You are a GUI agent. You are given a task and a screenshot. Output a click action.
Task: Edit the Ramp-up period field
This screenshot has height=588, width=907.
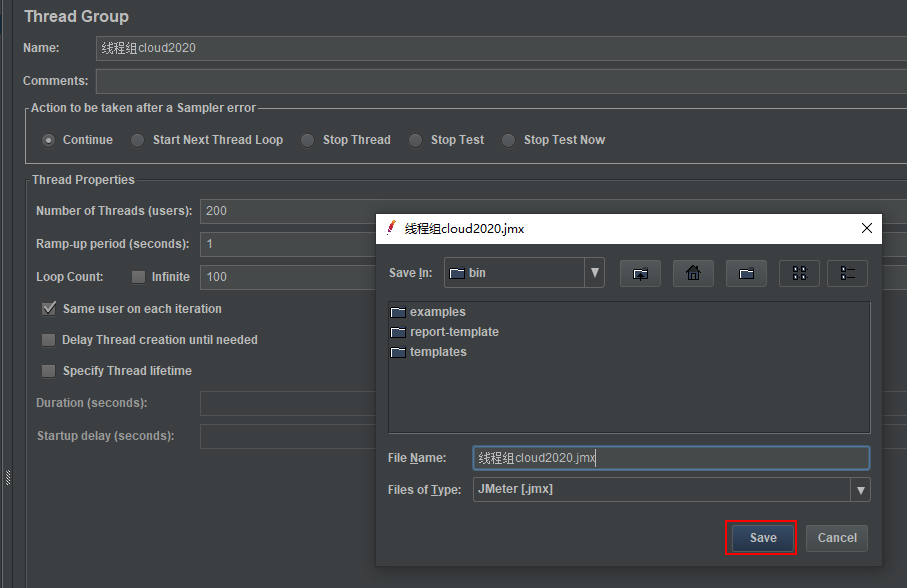[x=288, y=244]
